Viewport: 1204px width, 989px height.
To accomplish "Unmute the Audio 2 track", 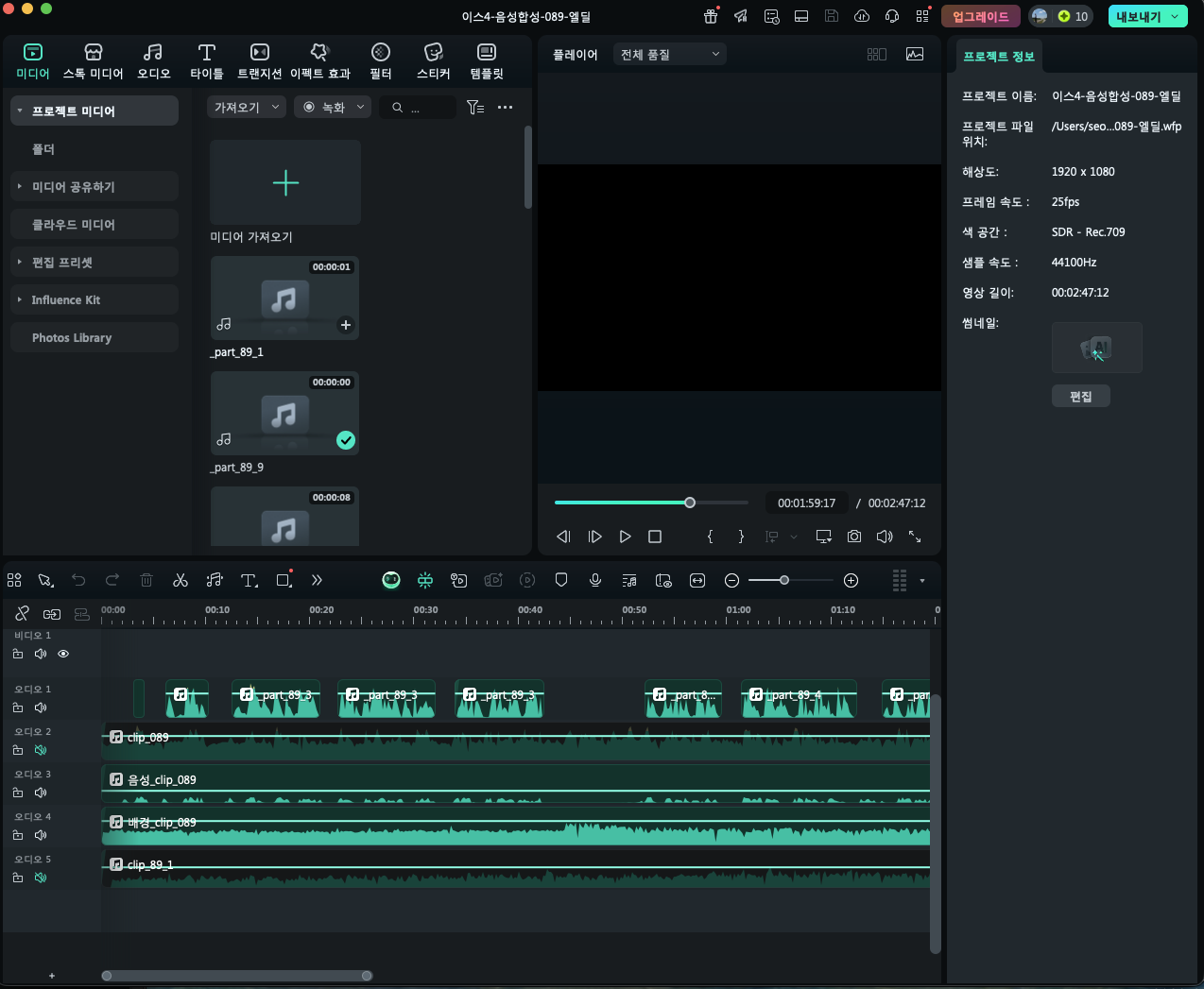I will point(41,750).
